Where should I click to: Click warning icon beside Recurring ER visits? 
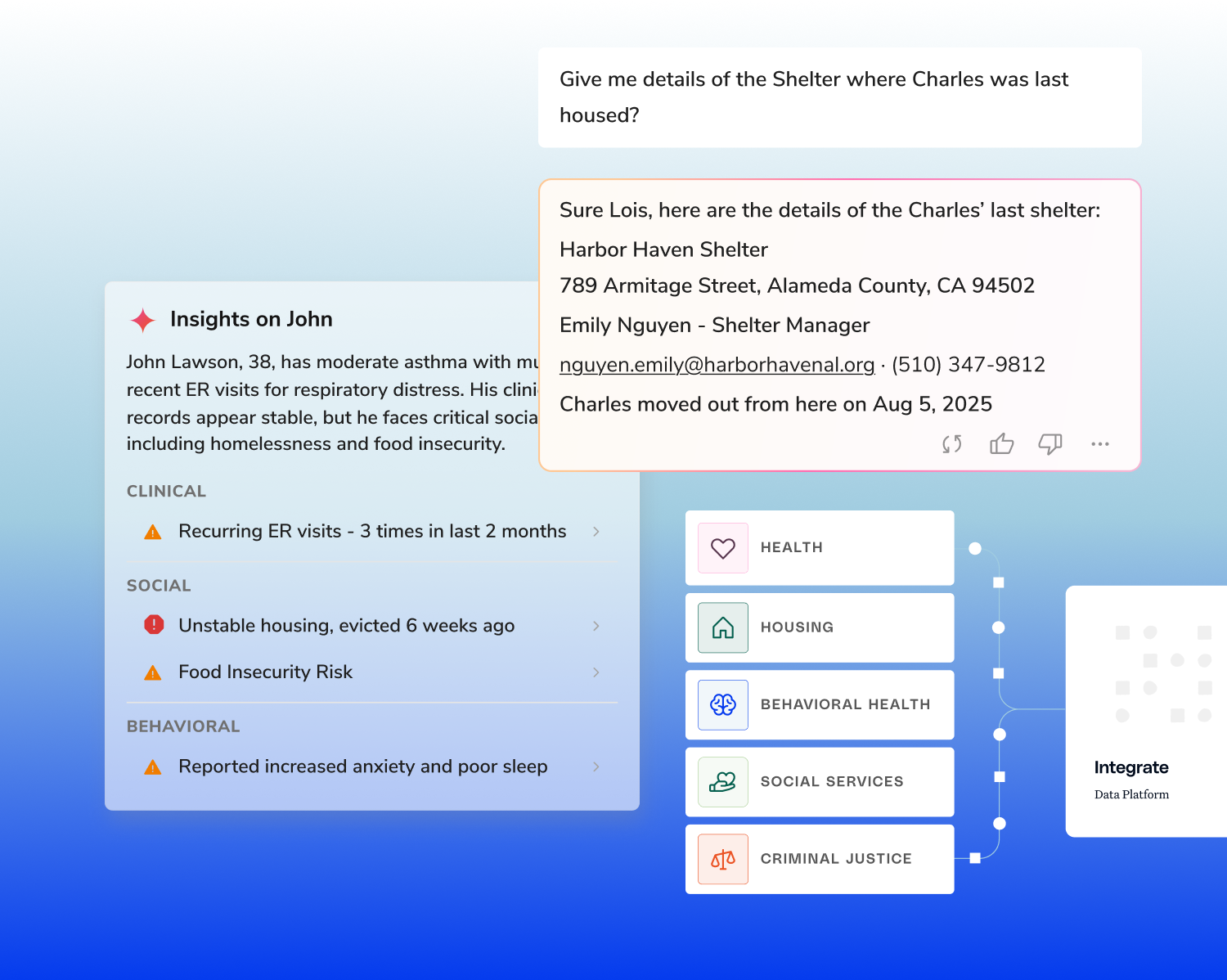pyautogui.click(x=153, y=533)
